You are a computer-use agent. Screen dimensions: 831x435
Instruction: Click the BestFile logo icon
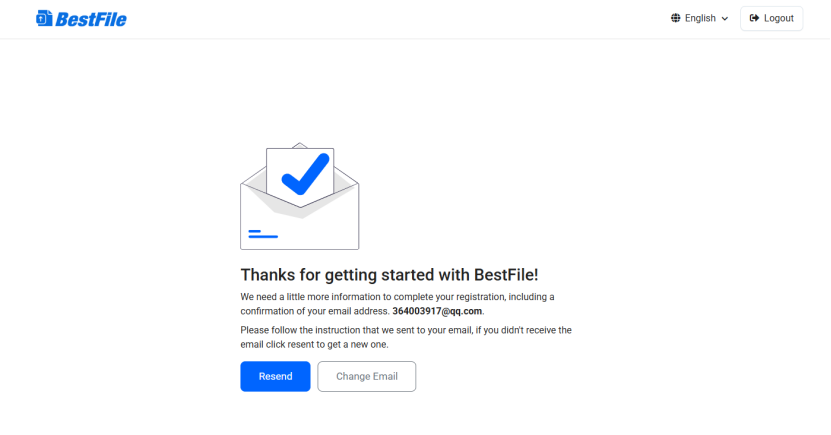[44, 18]
